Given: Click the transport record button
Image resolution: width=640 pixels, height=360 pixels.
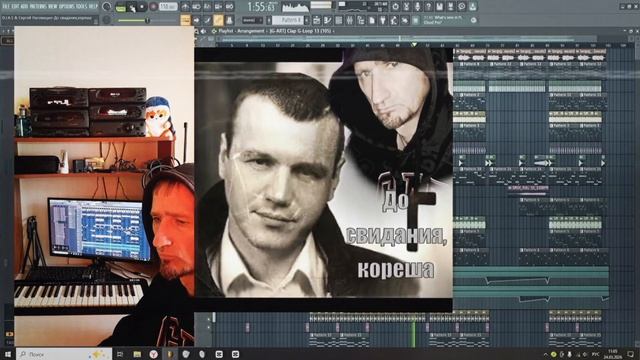Looking at the screenshot, I should tap(153, 7).
